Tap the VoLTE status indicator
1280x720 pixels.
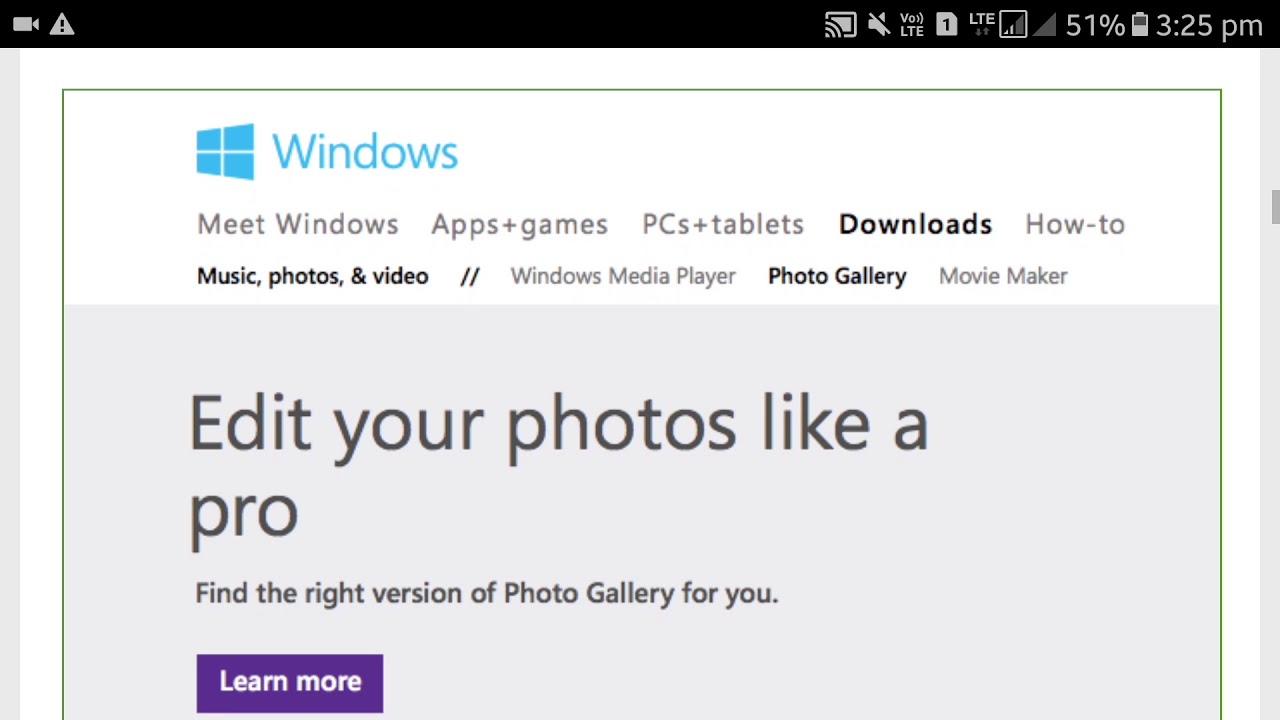click(911, 25)
